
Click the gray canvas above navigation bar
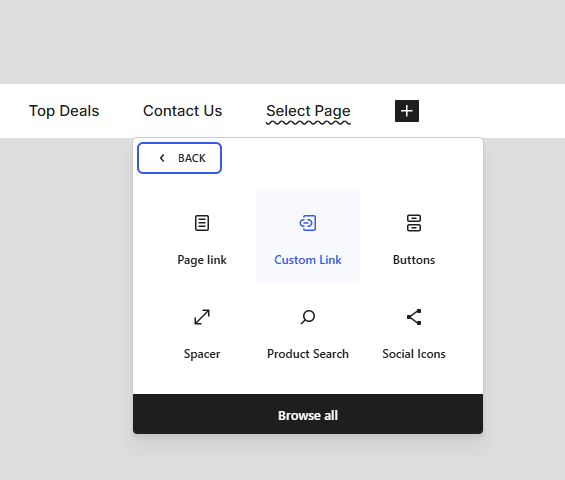click(282, 42)
